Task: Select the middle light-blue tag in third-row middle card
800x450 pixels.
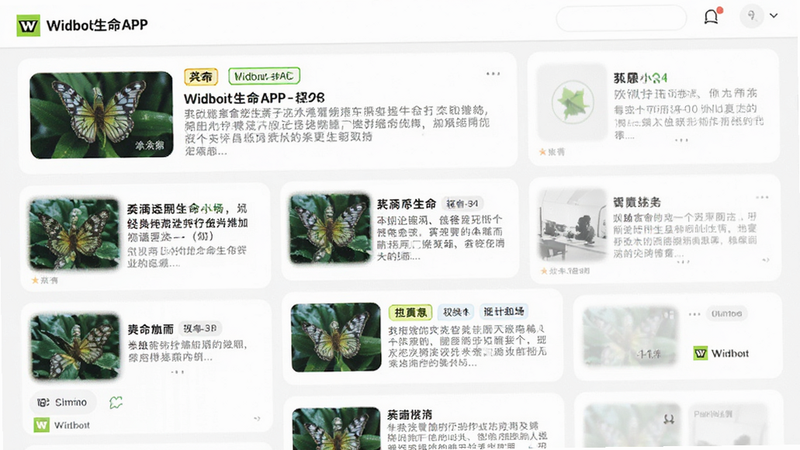Action: click(x=456, y=311)
